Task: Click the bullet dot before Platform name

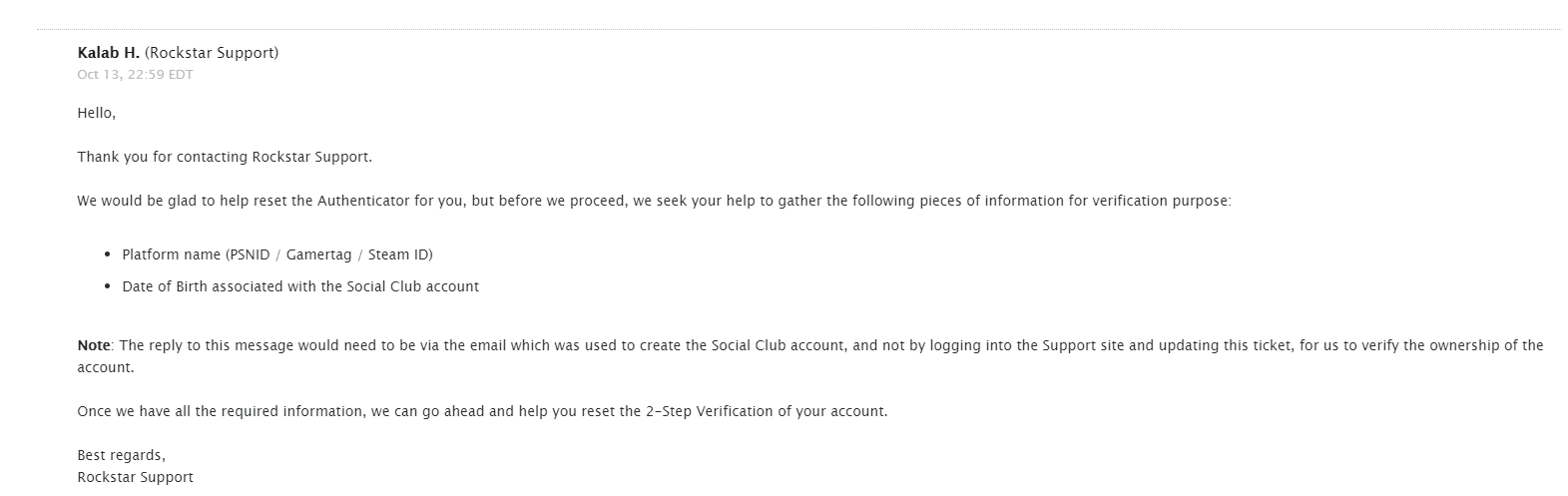Action: [x=108, y=254]
